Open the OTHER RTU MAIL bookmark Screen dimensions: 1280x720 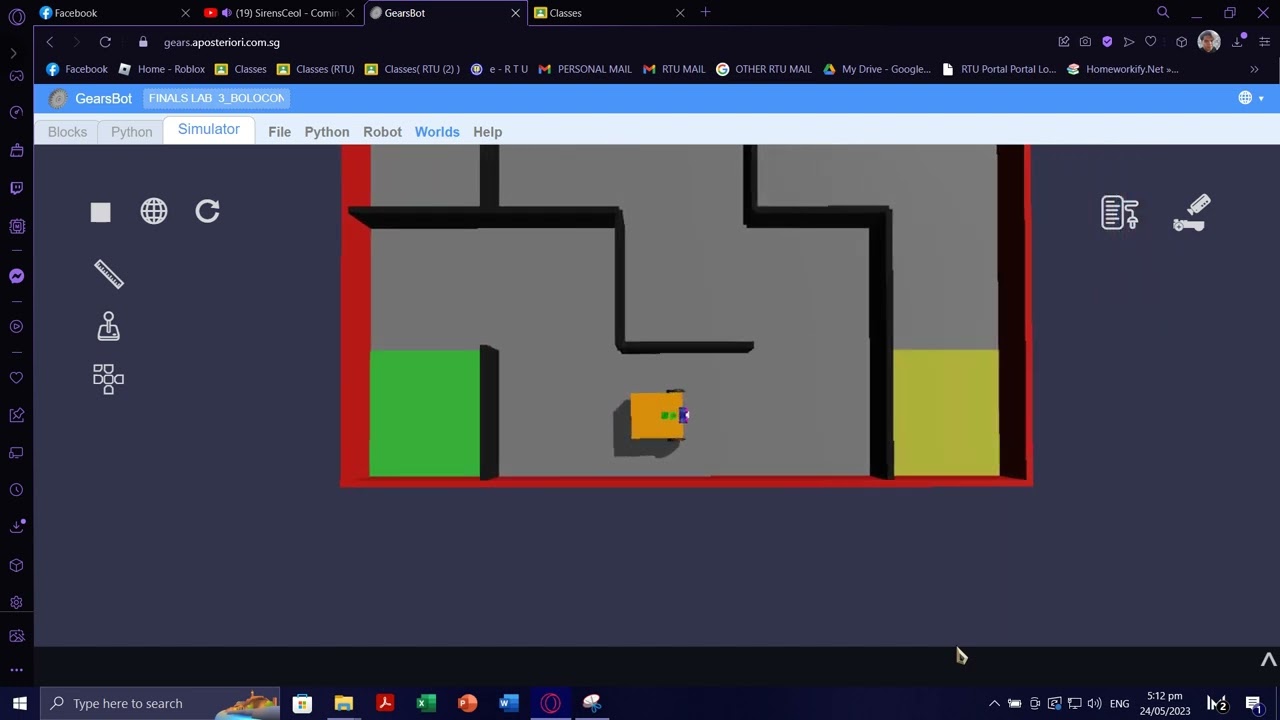763,69
